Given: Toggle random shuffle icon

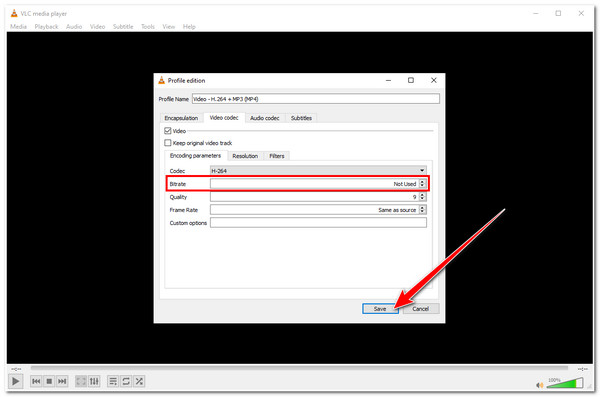Looking at the screenshot, I should (x=139, y=381).
